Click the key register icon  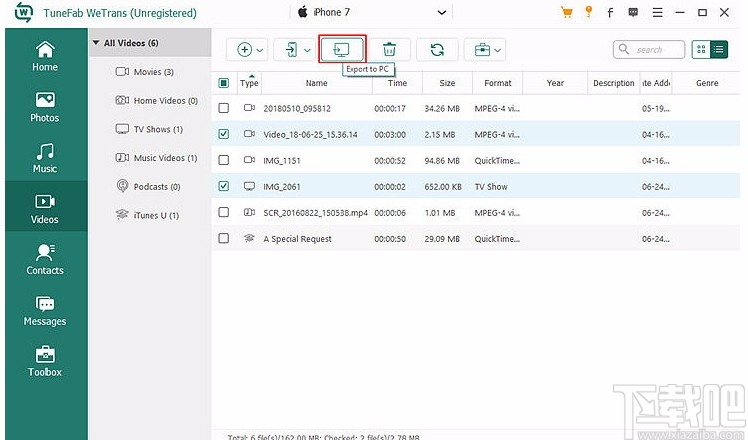589,12
